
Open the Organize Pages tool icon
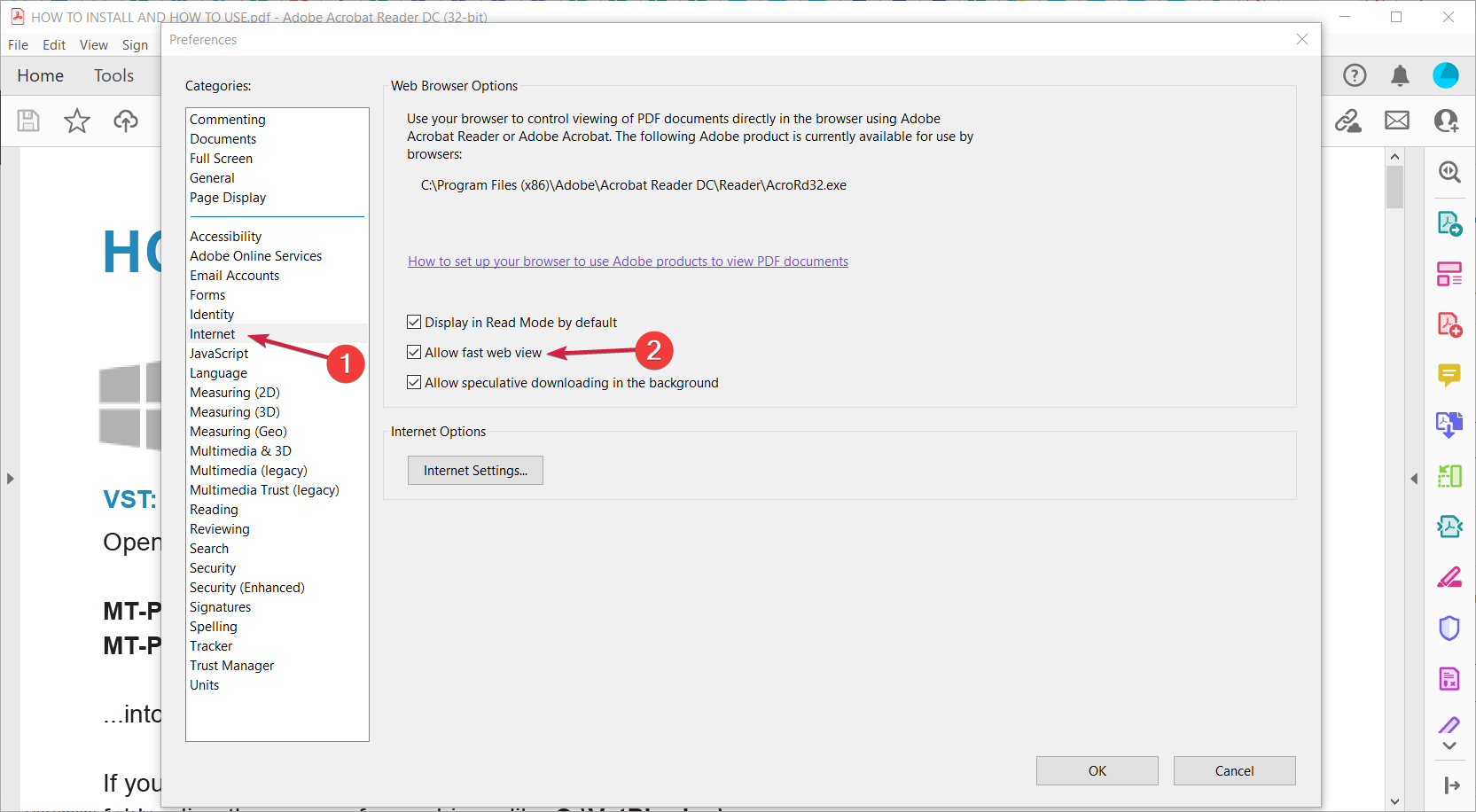(1449, 274)
